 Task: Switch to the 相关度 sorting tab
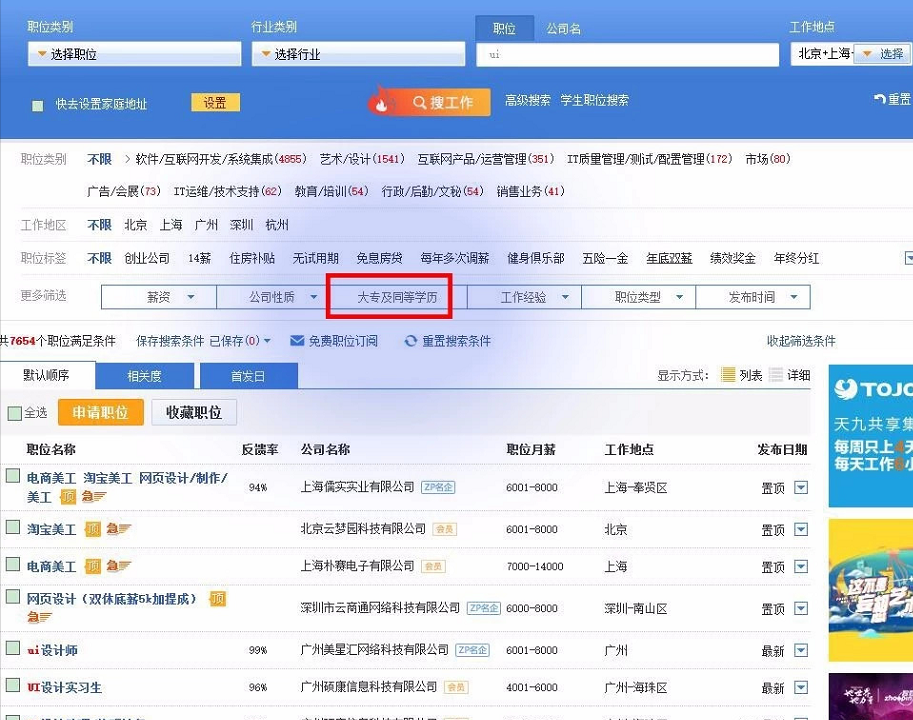click(143, 376)
